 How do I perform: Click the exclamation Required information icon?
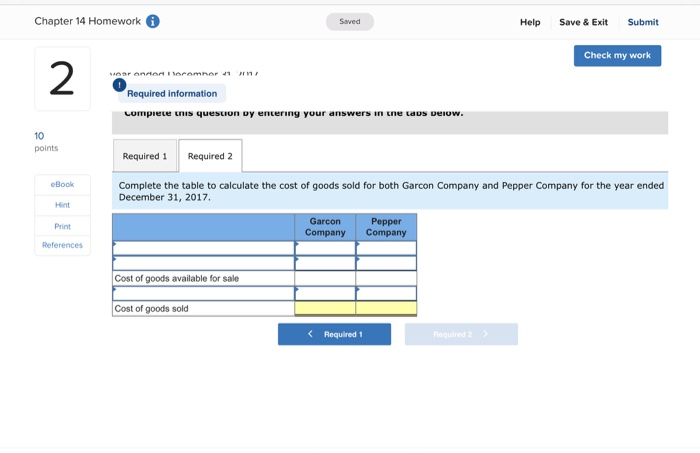click(x=119, y=85)
